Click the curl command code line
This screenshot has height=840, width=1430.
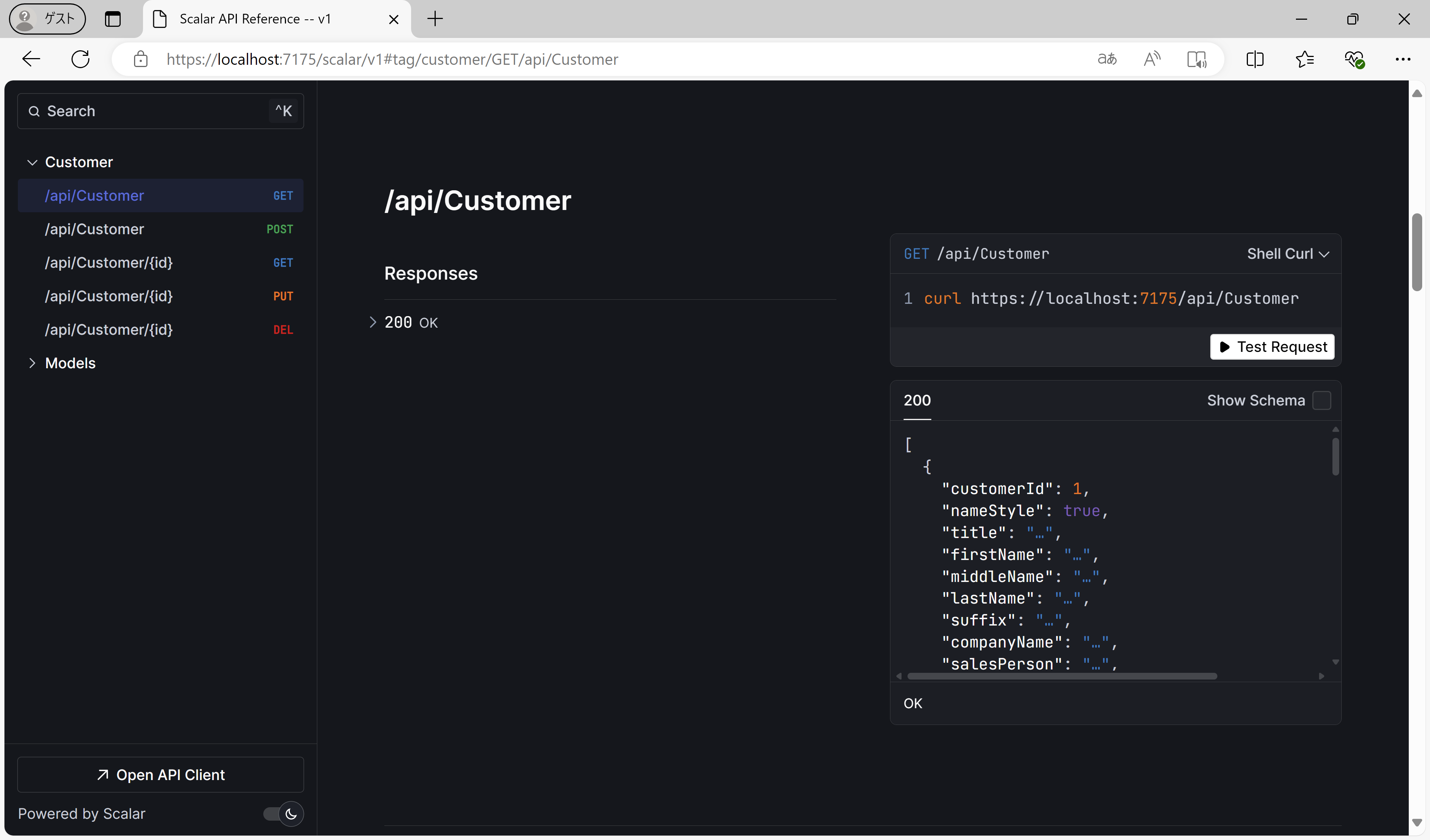point(1112,299)
